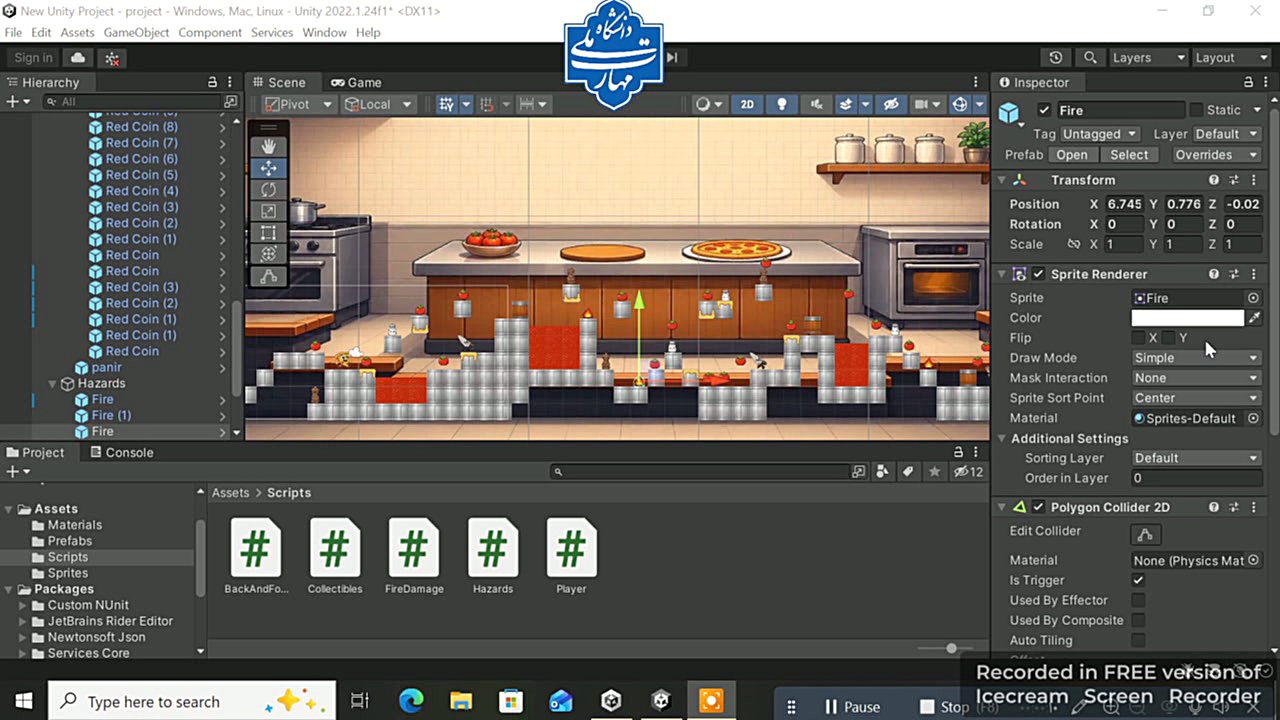1280x720 pixels.
Task: Lock the Hierarchy panel
Action: [x=212, y=83]
